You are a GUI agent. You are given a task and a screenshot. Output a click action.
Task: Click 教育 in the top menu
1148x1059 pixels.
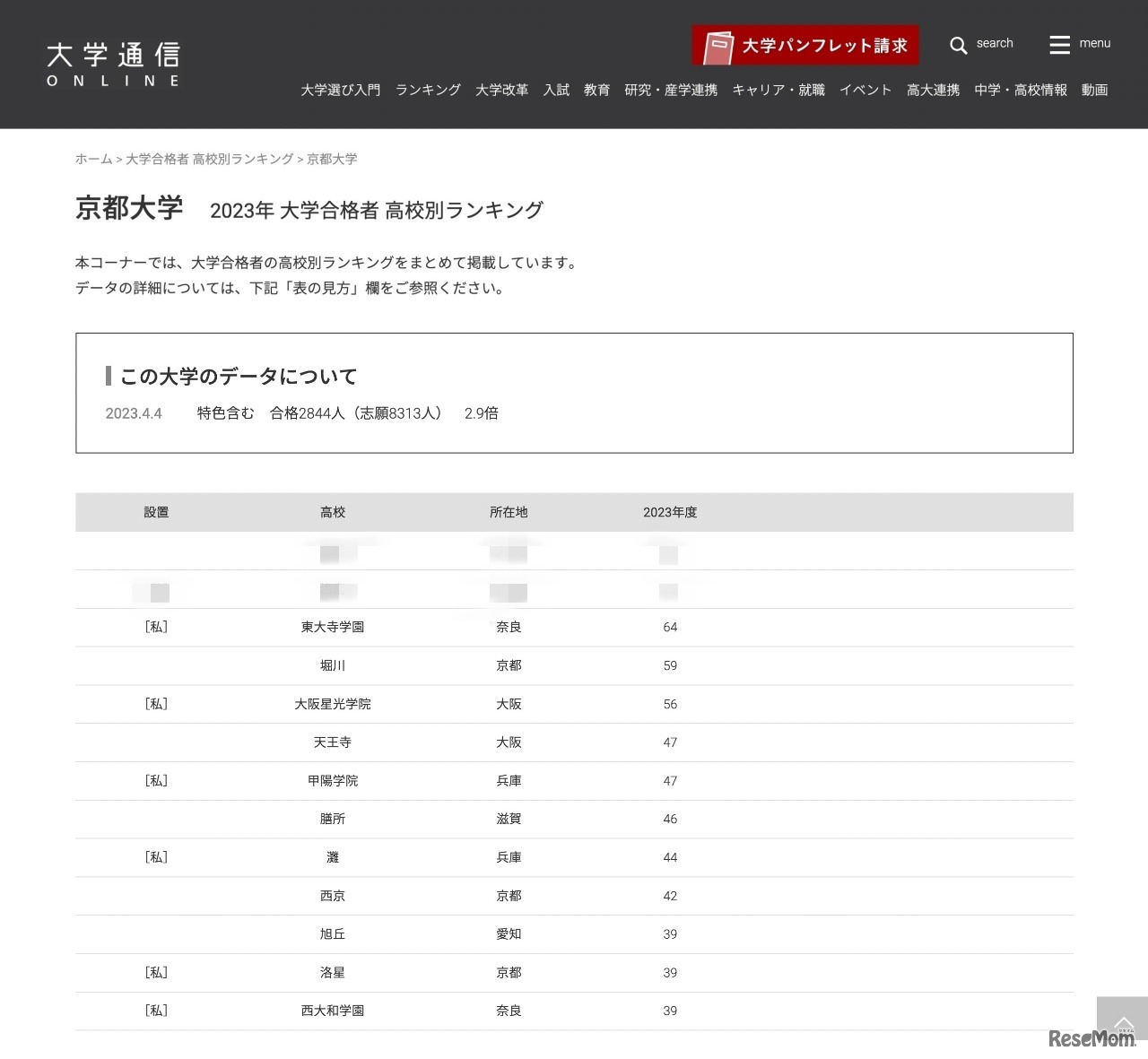(x=596, y=90)
